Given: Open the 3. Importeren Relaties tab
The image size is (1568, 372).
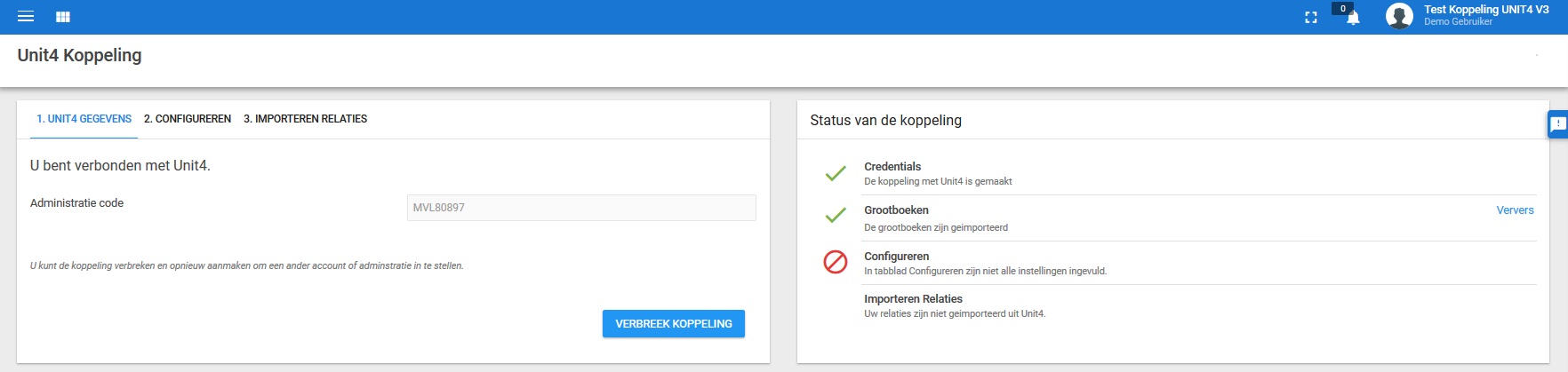Looking at the screenshot, I should click(x=306, y=119).
